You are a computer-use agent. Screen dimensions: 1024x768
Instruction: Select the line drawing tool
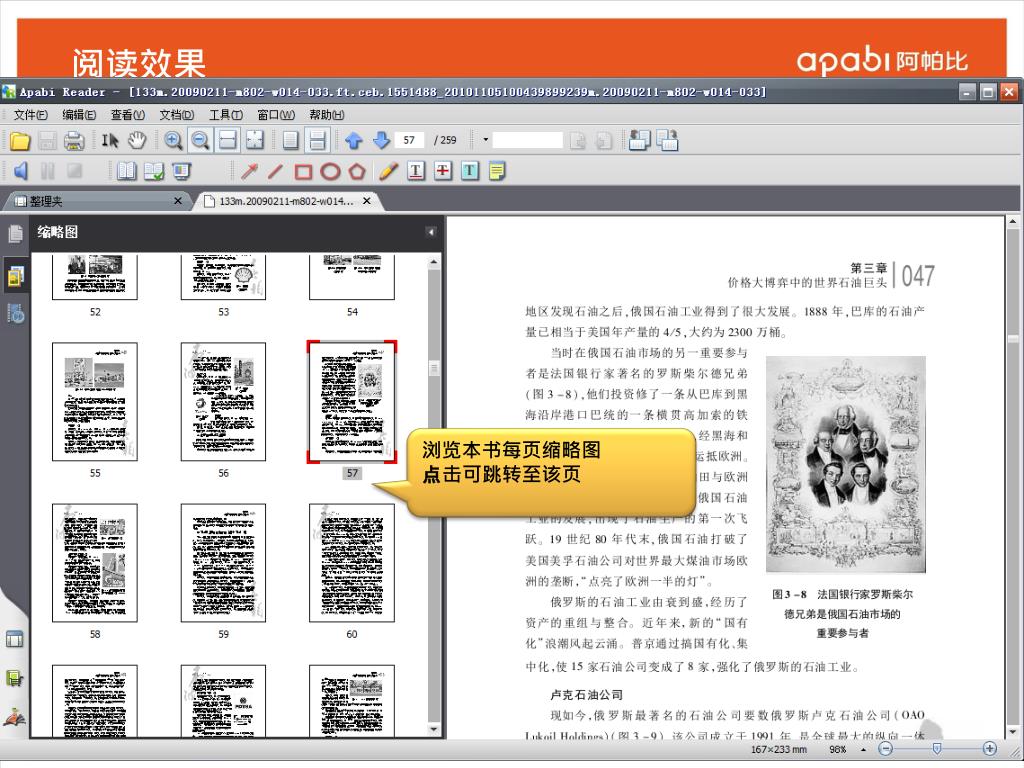click(276, 171)
